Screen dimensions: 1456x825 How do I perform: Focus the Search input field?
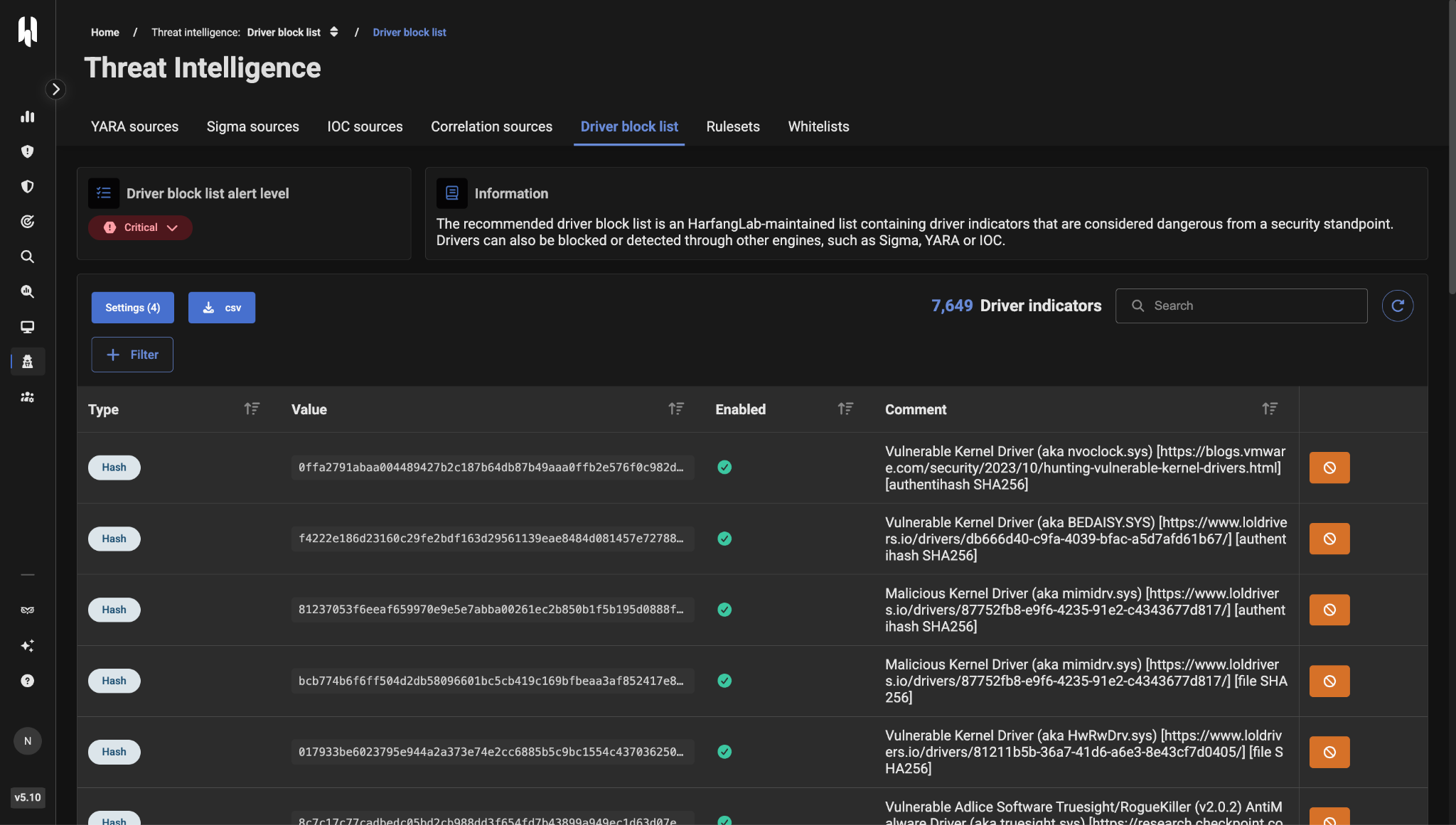point(1241,306)
